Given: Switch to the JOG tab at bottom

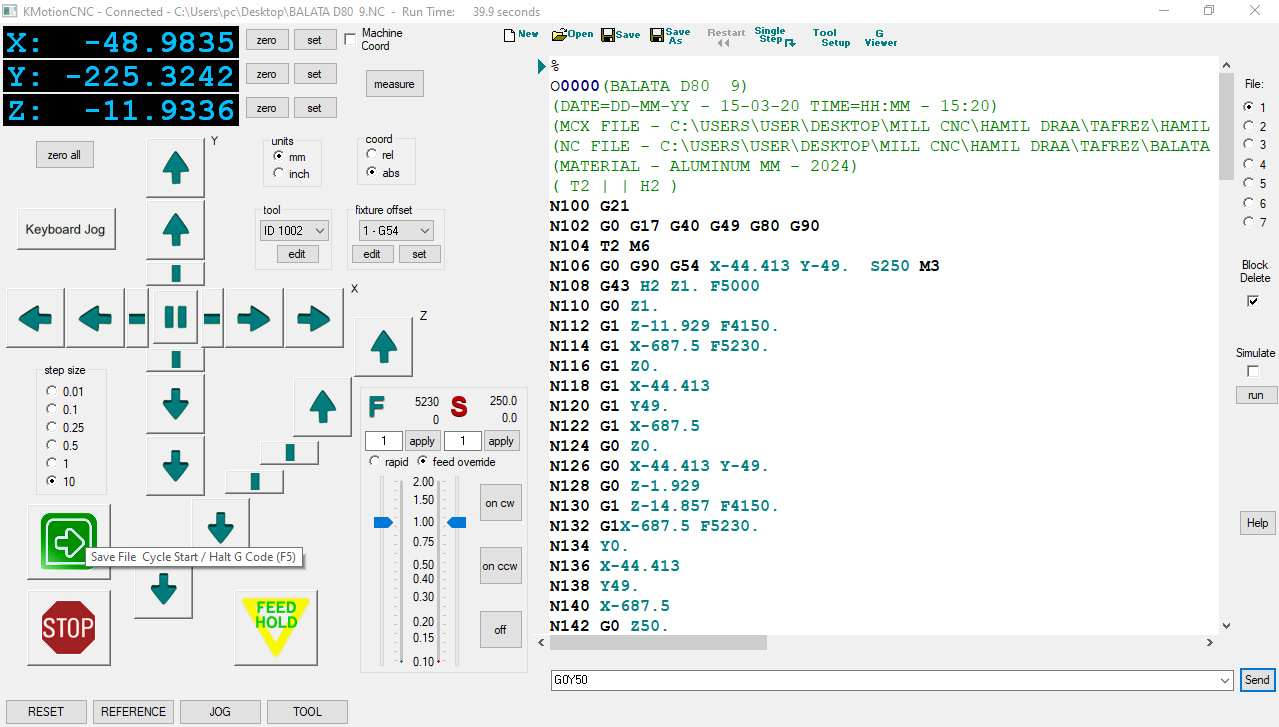Looking at the screenshot, I should coord(220,712).
